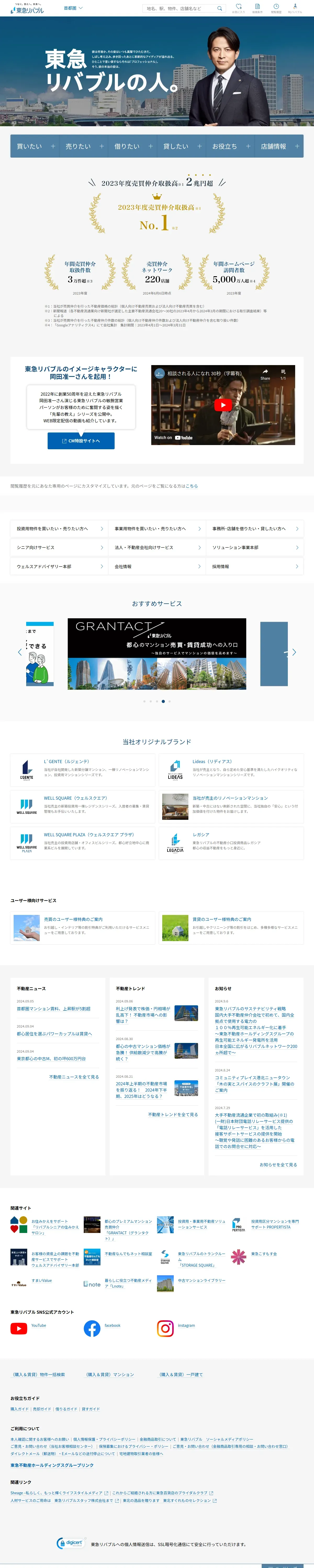Click the 東急こすもす会 flower icon
The height and width of the screenshot is (1568, 314).
238,1257
